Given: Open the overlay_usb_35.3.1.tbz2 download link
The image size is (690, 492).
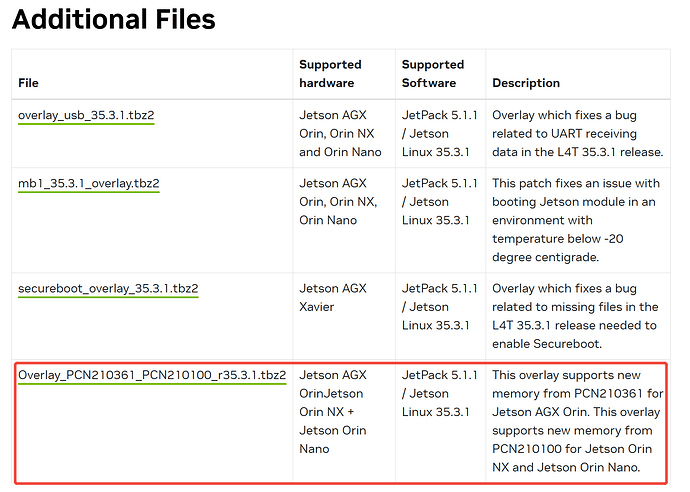Looking at the screenshot, I should pos(86,115).
